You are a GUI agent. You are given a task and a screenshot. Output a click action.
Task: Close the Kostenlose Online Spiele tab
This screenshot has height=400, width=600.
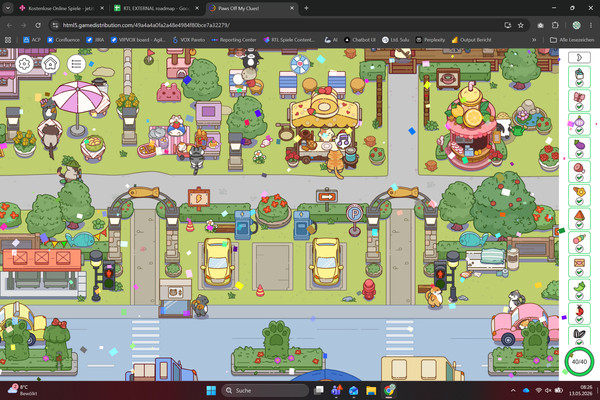(102, 8)
